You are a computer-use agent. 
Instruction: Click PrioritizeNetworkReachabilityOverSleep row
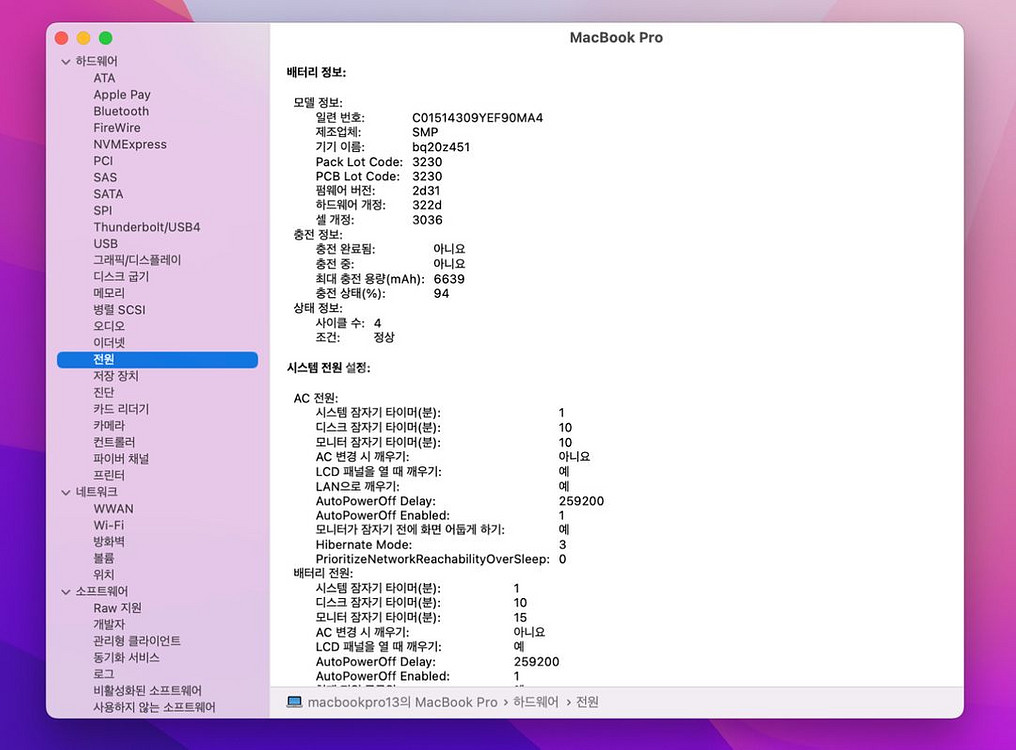pyautogui.click(x=441, y=559)
